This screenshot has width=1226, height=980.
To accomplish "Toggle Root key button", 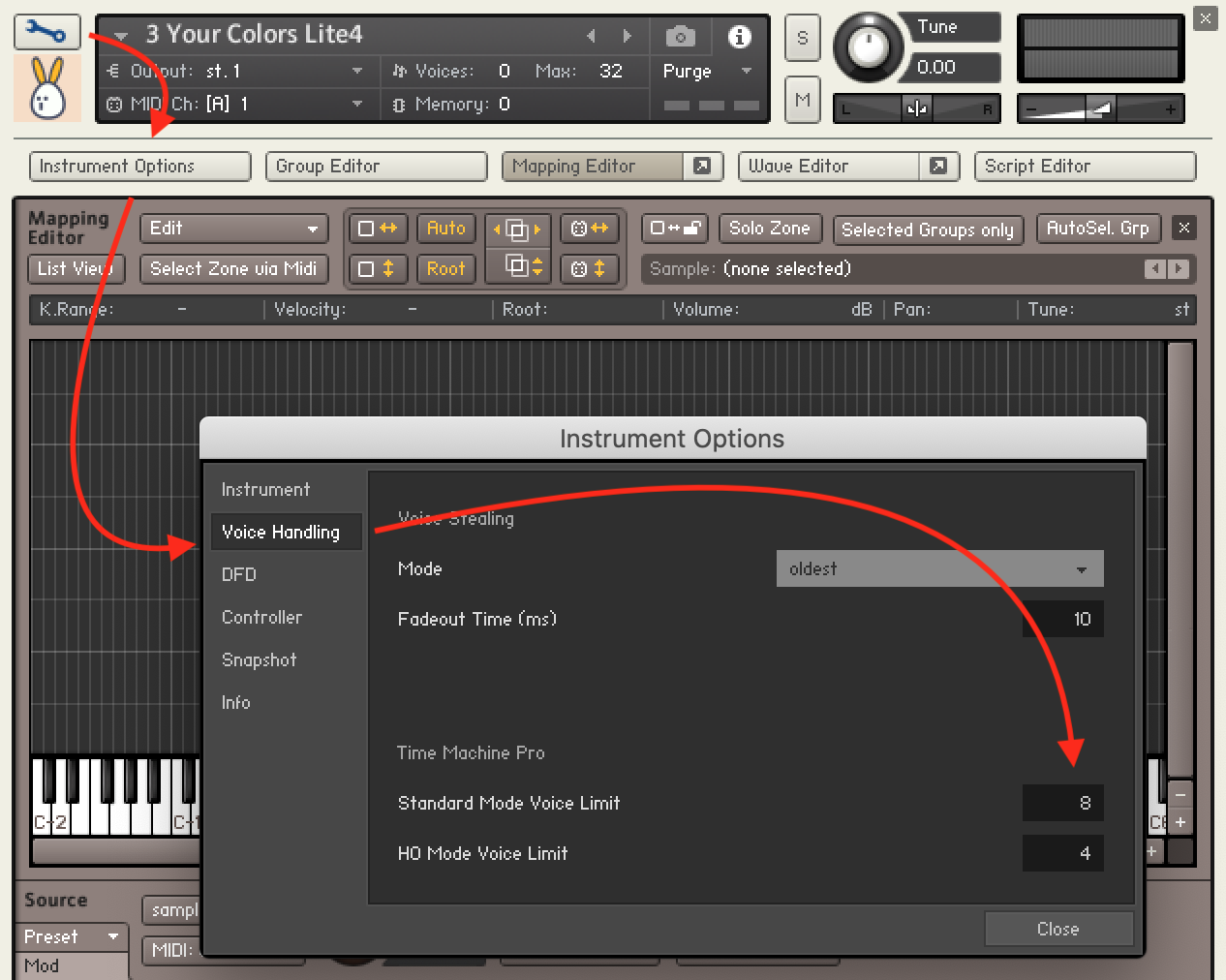I will [446, 269].
